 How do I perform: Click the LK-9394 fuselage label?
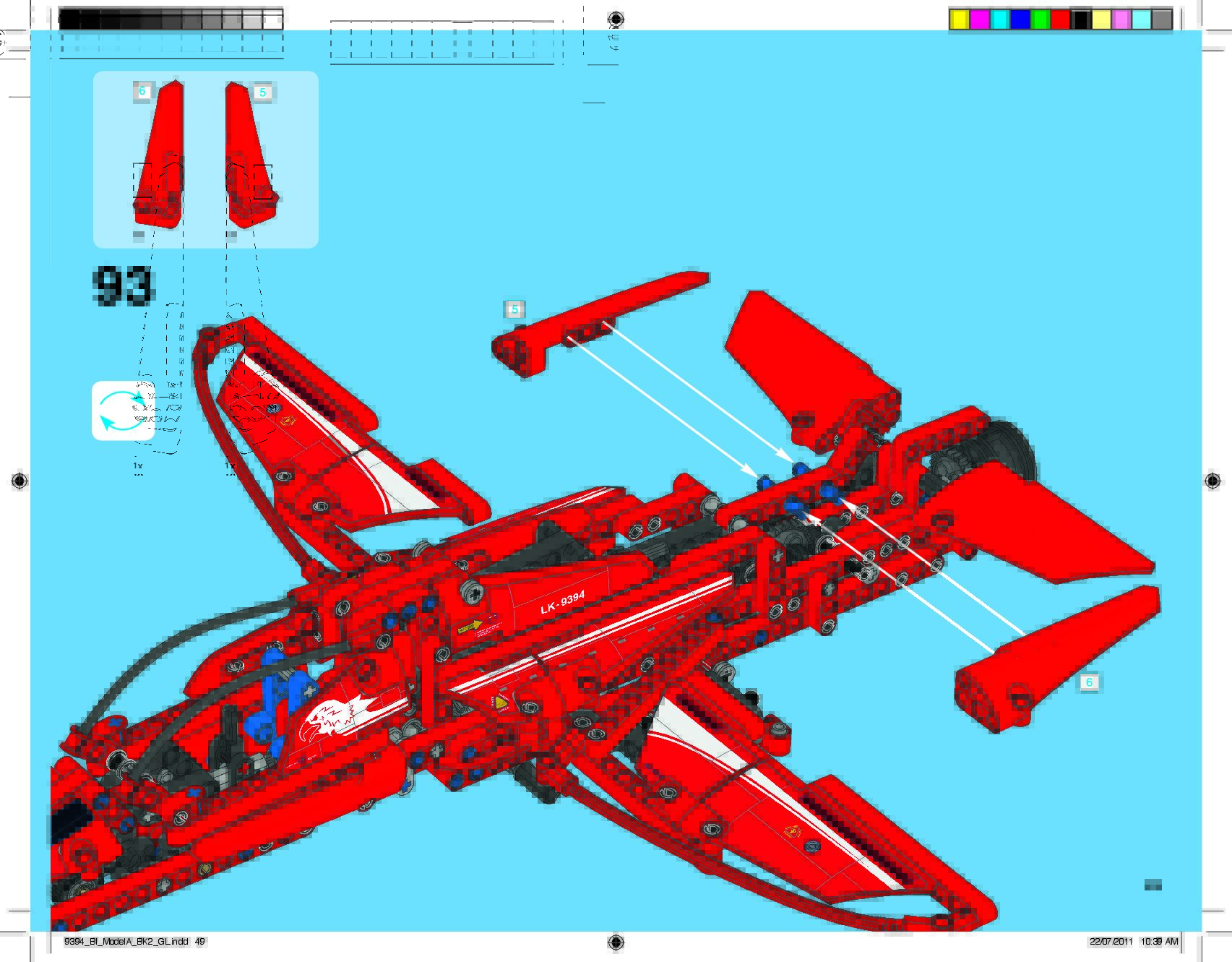562,601
